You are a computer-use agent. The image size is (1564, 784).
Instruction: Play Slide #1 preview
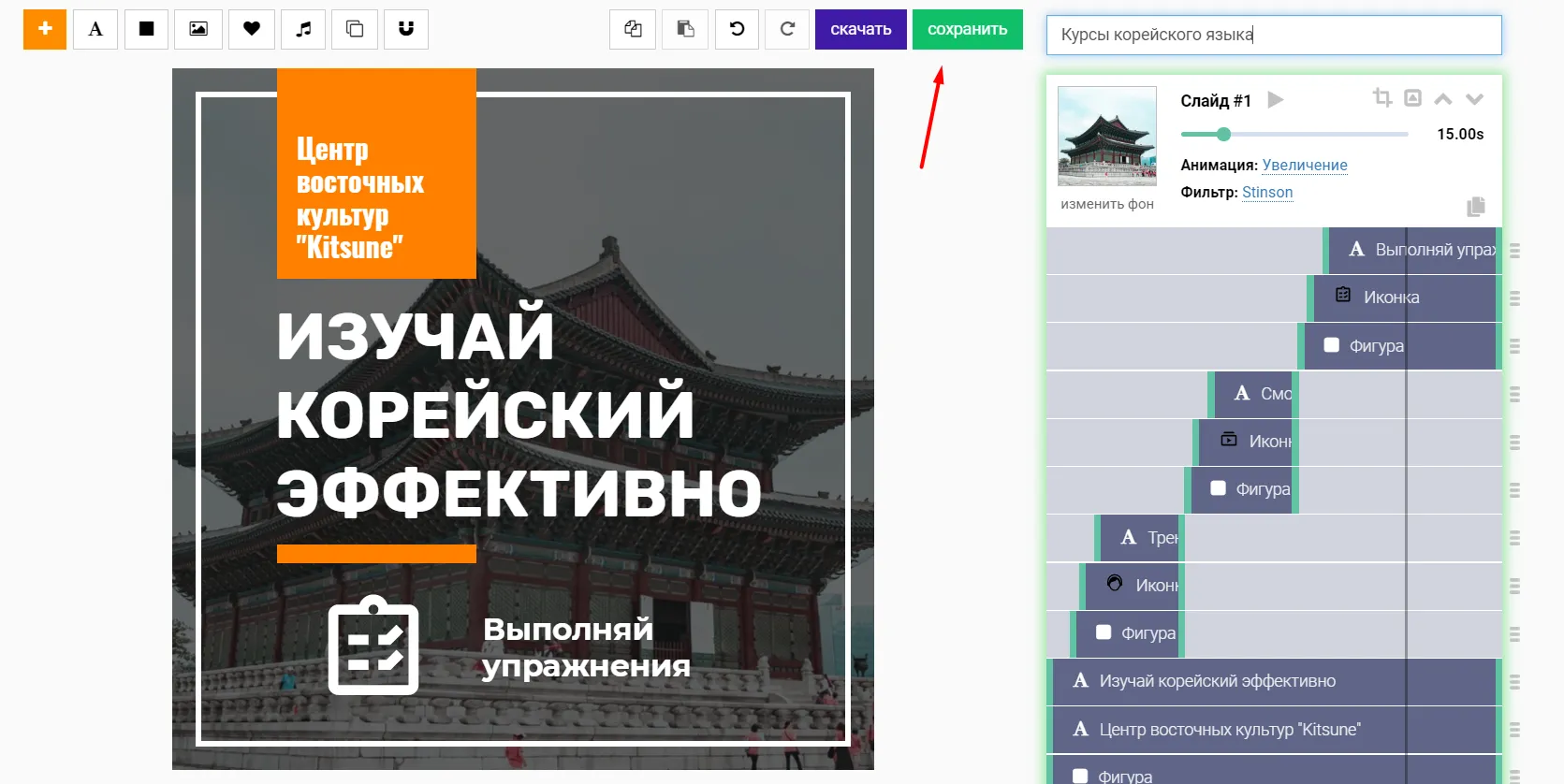(x=1275, y=99)
